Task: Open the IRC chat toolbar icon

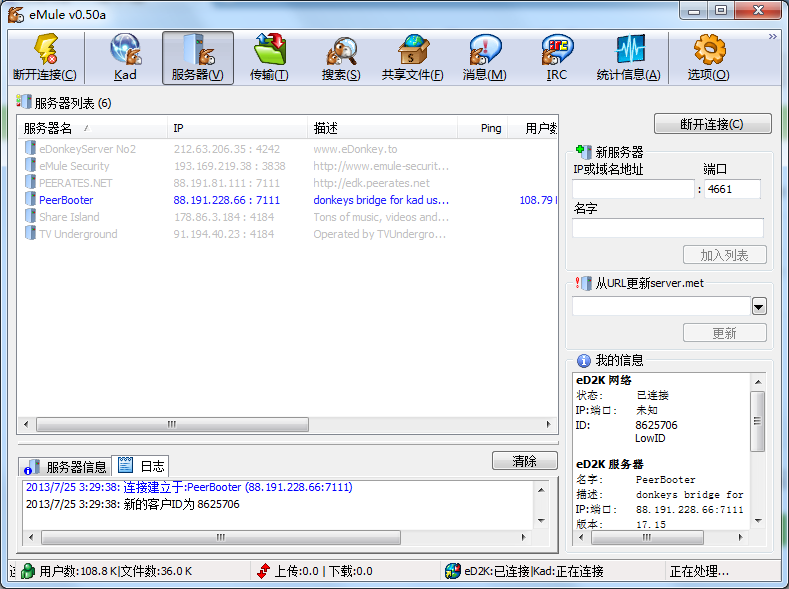Action: coord(557,49)
